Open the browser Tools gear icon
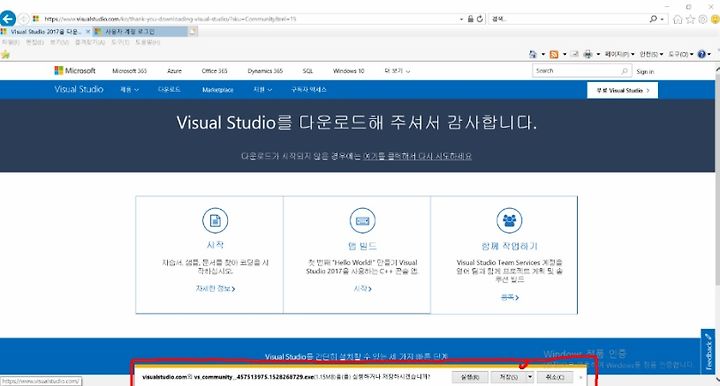The width and height of the screenshot is (720, 386). (703, 19)
